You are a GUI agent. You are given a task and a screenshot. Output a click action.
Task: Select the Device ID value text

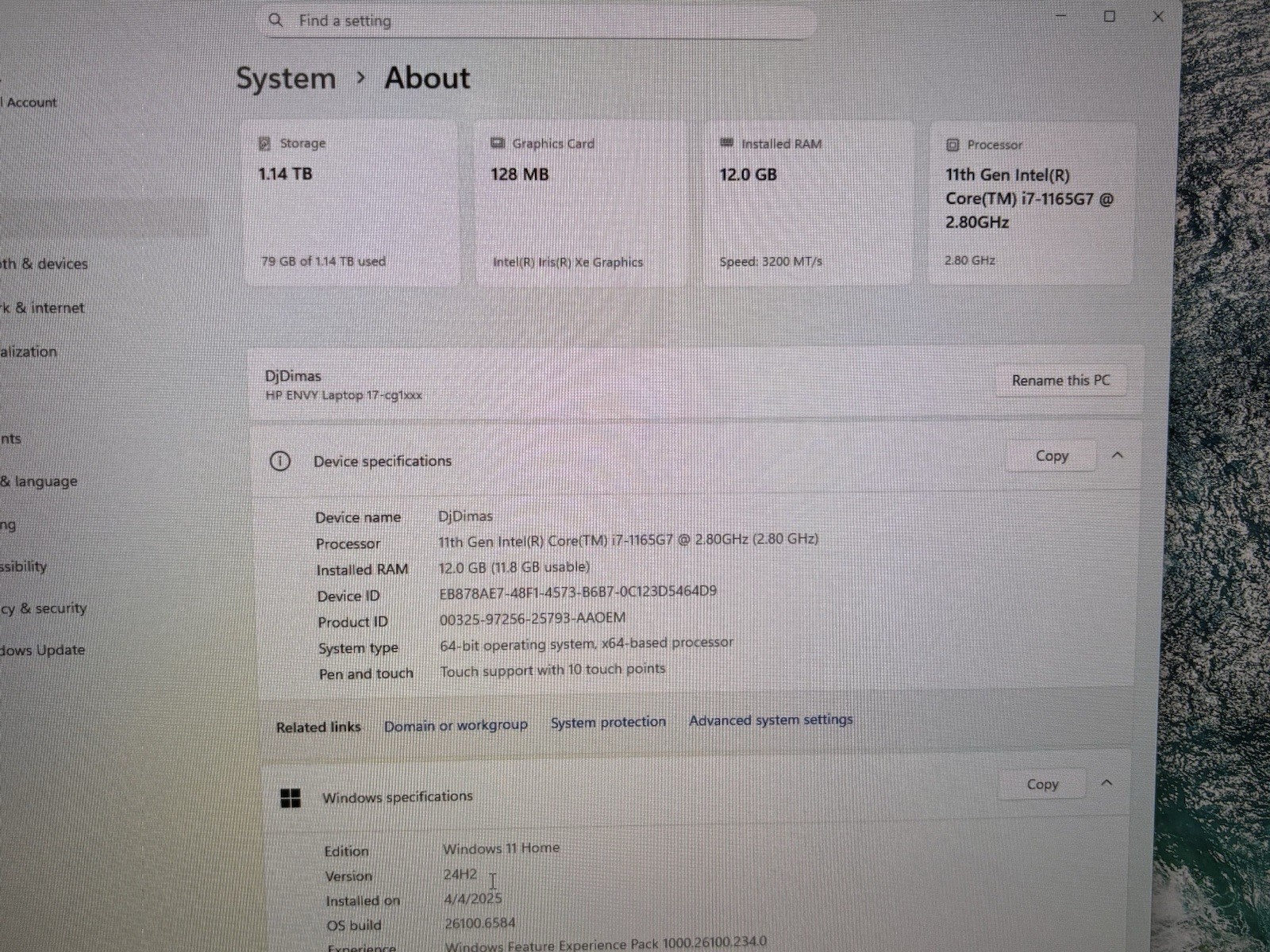578,592
